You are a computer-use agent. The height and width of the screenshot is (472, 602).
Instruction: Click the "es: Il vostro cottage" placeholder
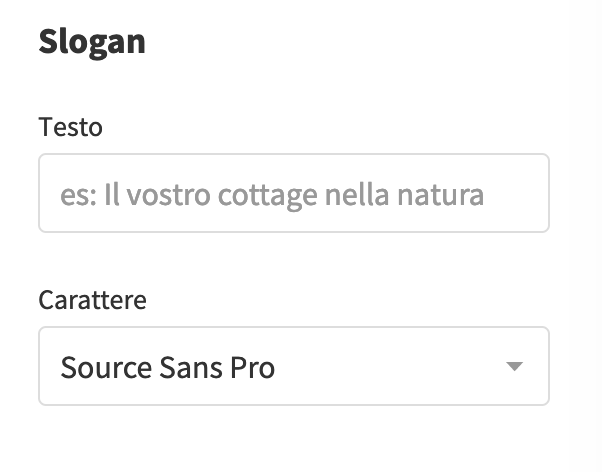coord(272,194)
